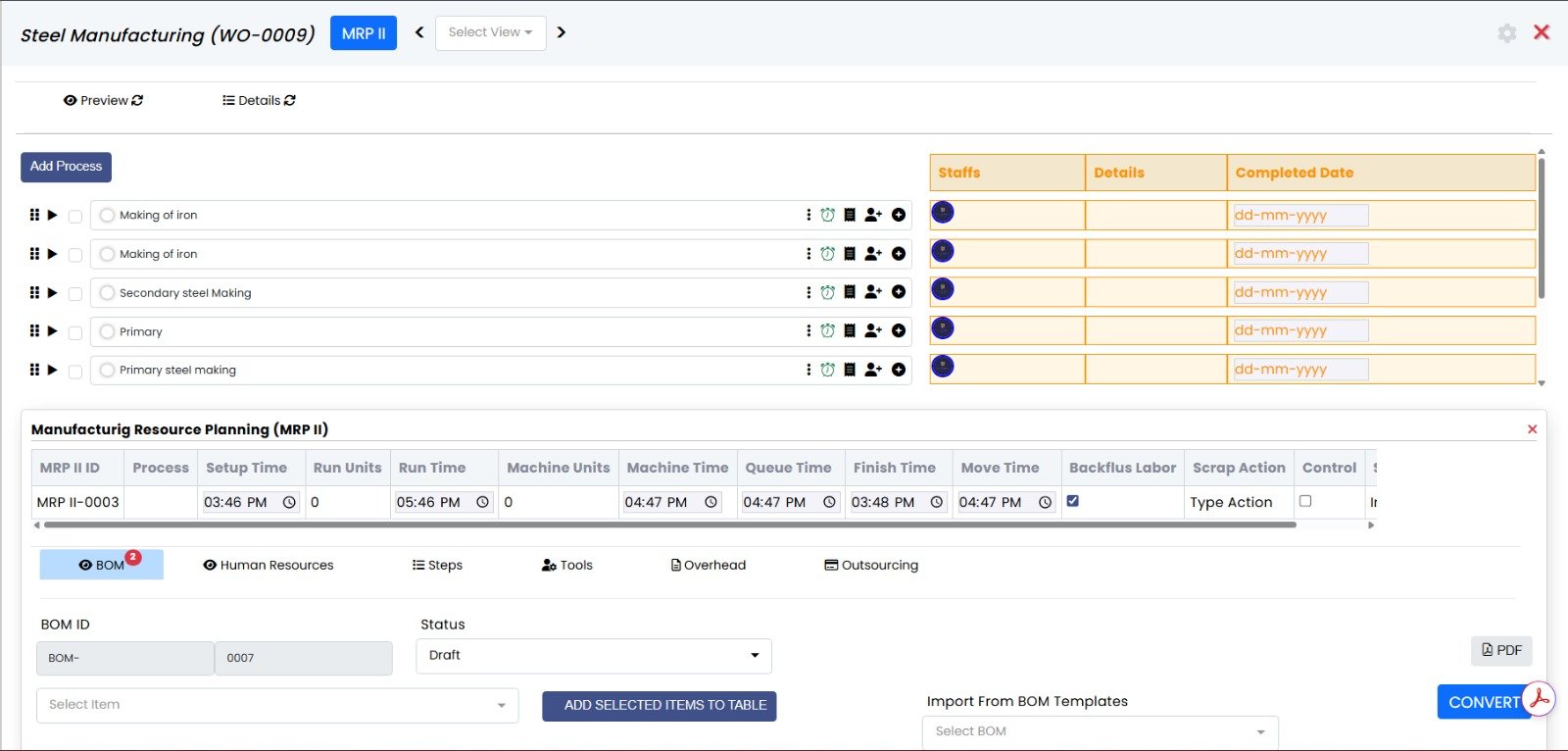Switch to the Human Resources tab
1568x751 pixels.
pyautogui.click(x=269, y=565)
